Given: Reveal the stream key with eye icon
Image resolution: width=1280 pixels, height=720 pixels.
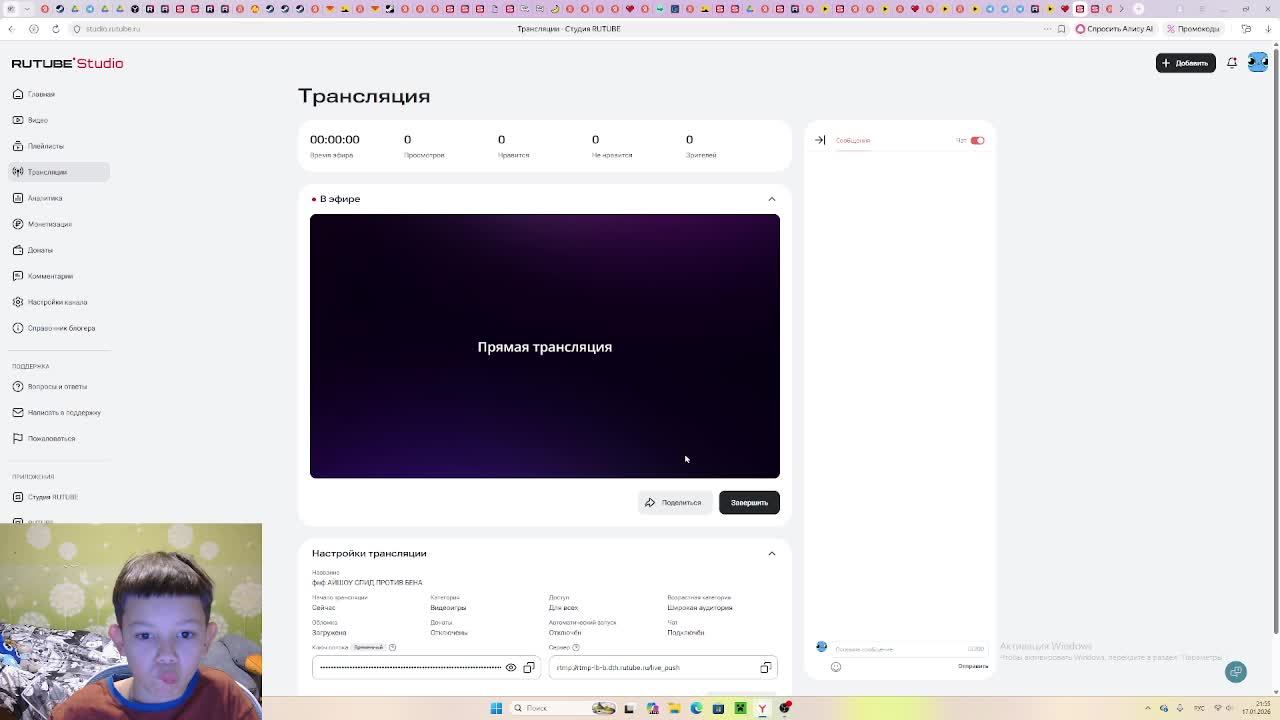Looking at the screenshot, I should 511,667.
